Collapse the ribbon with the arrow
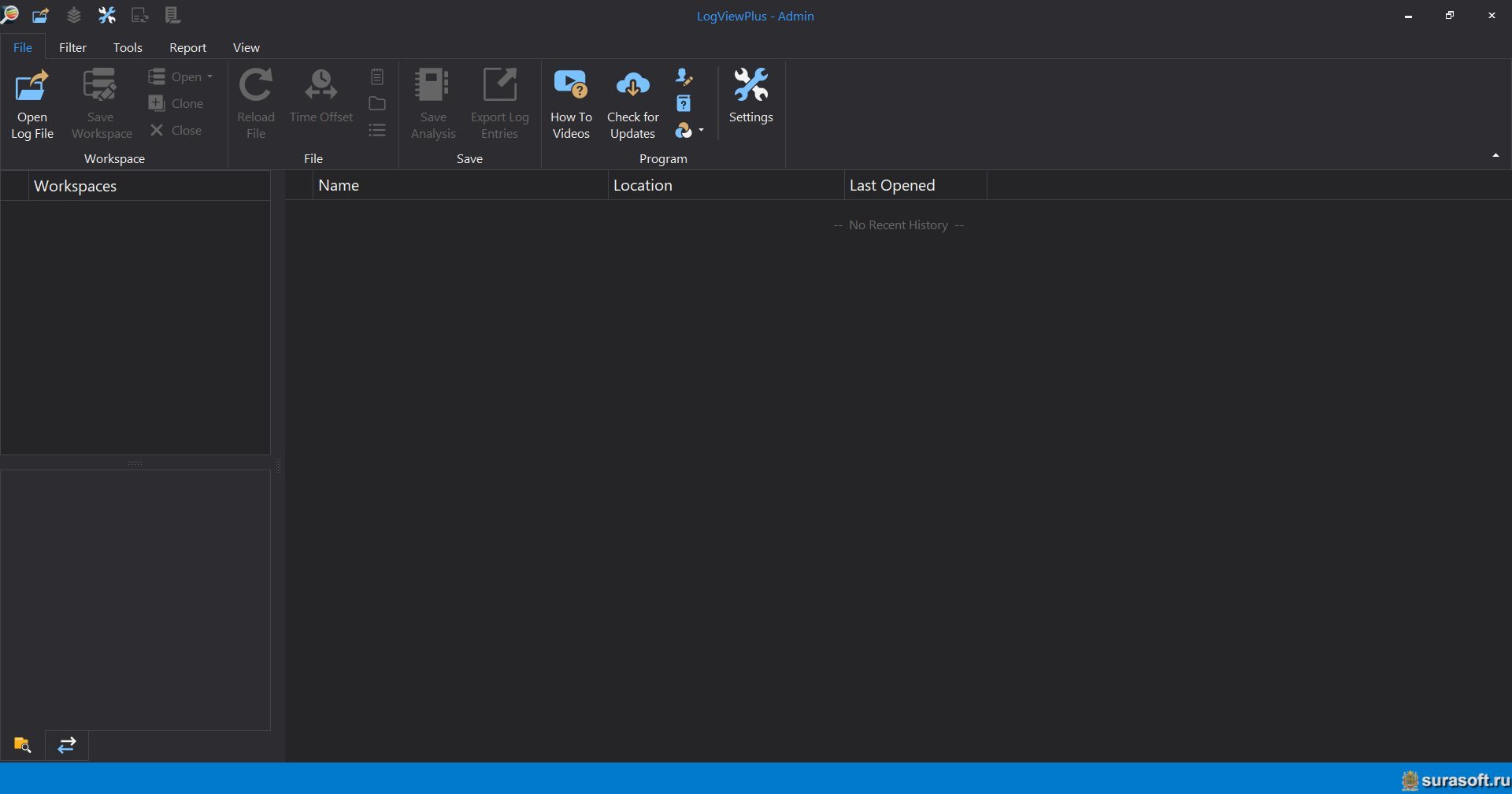 tap(1495, 155)
